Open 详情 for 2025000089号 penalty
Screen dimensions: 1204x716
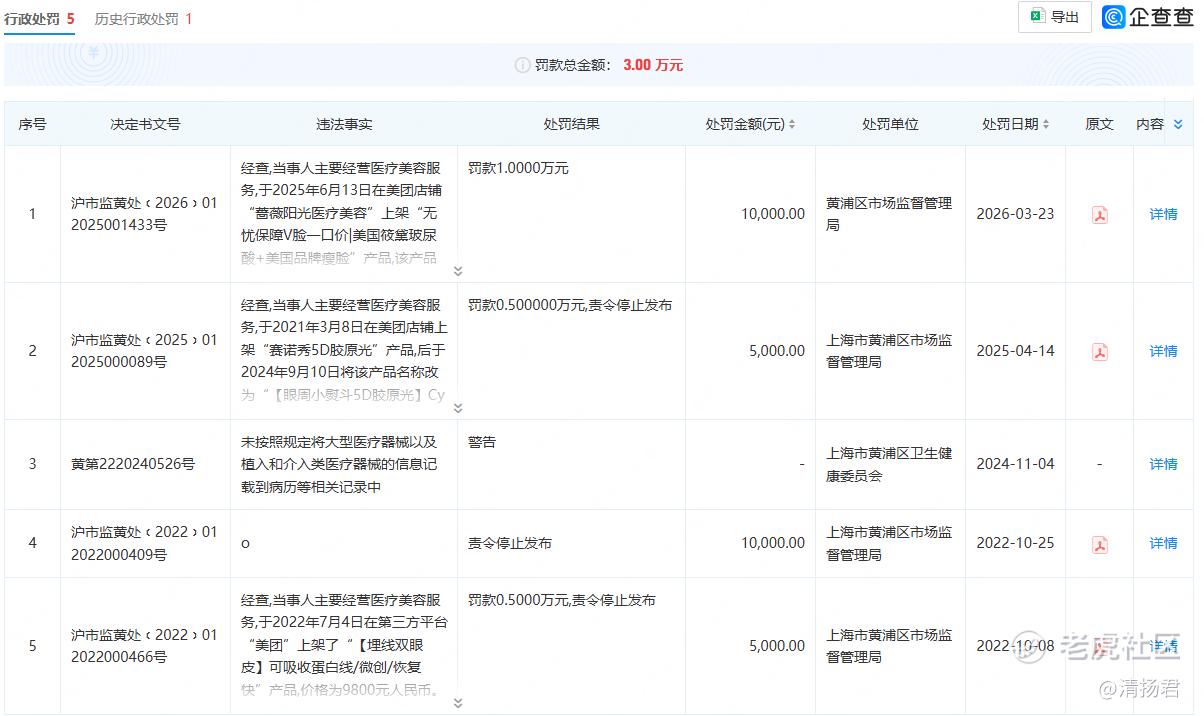tap(1163, 351)
